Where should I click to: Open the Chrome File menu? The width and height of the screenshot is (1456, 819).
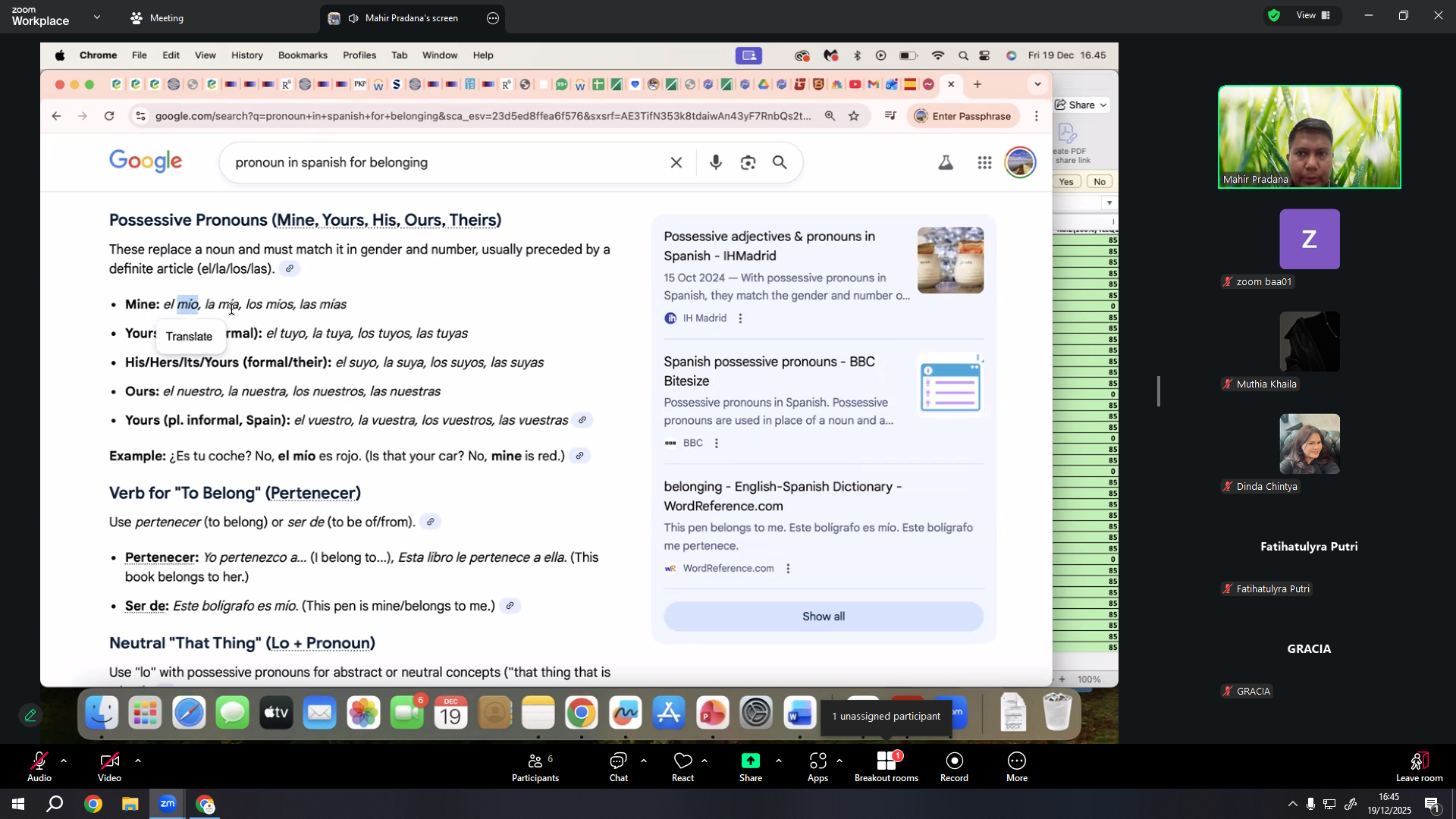140,55
